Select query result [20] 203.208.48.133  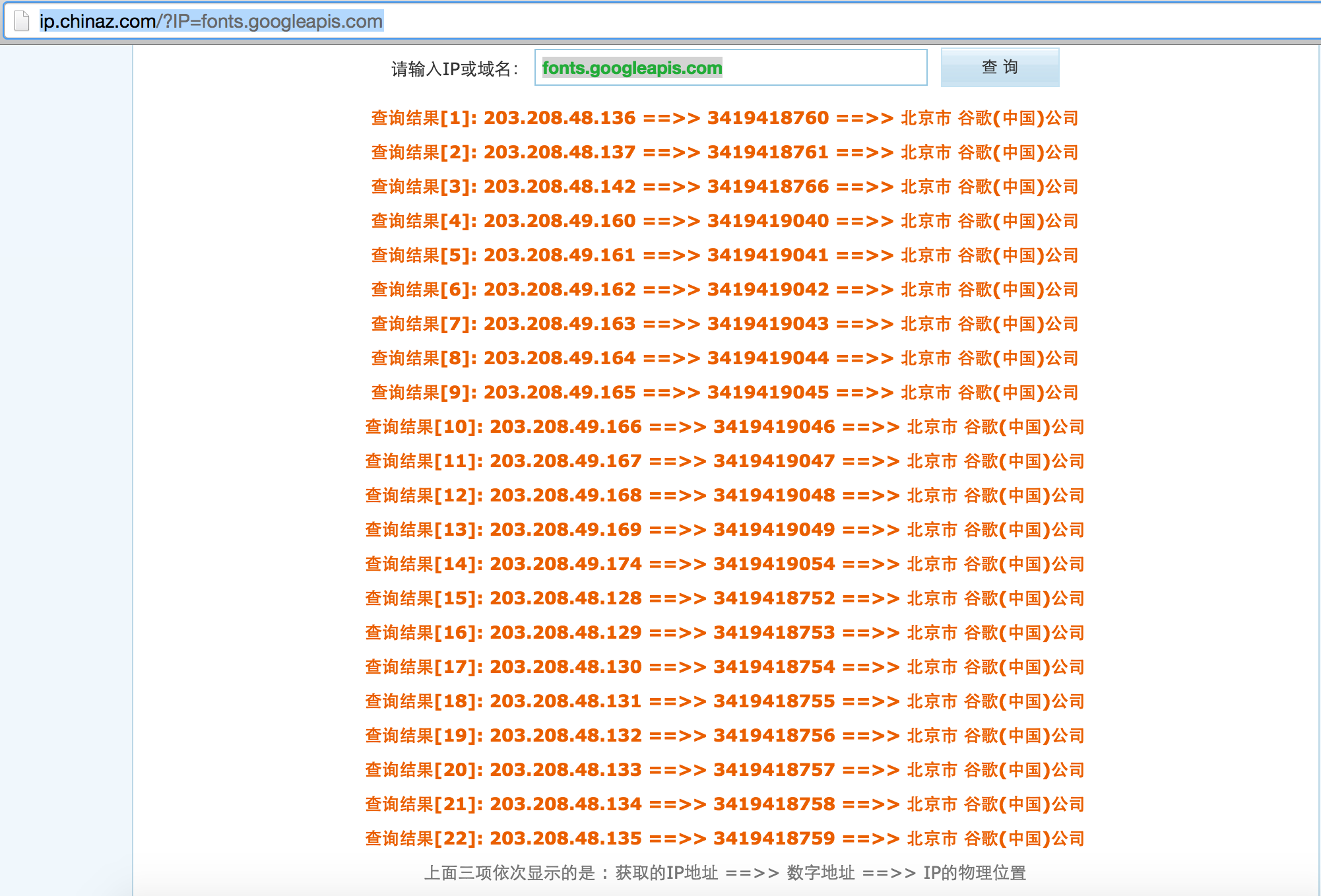[x=725, y=770]
